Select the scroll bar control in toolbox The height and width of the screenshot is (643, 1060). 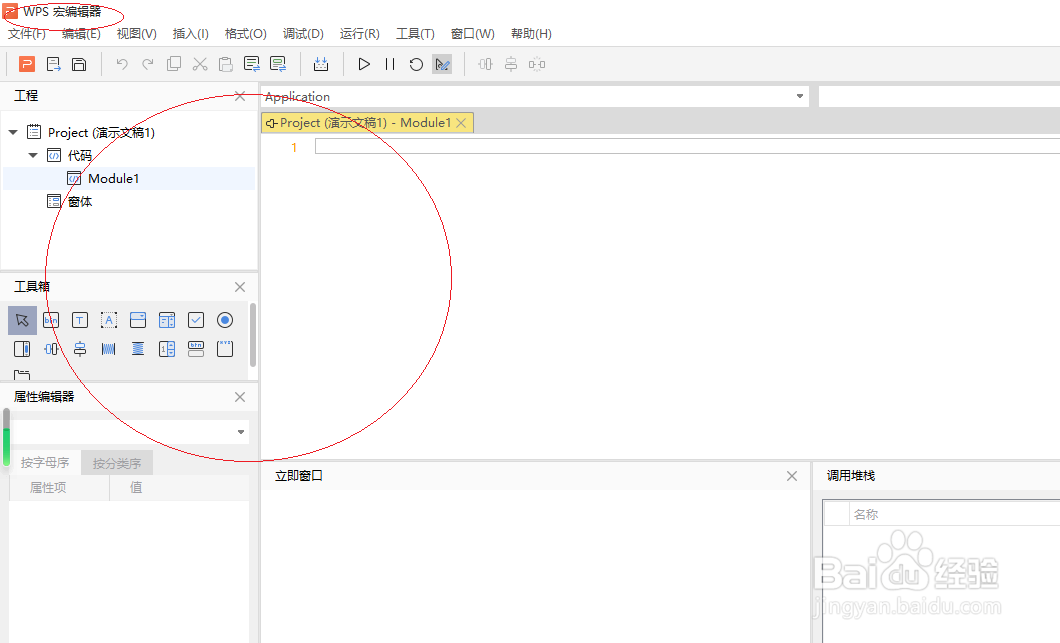22,349
